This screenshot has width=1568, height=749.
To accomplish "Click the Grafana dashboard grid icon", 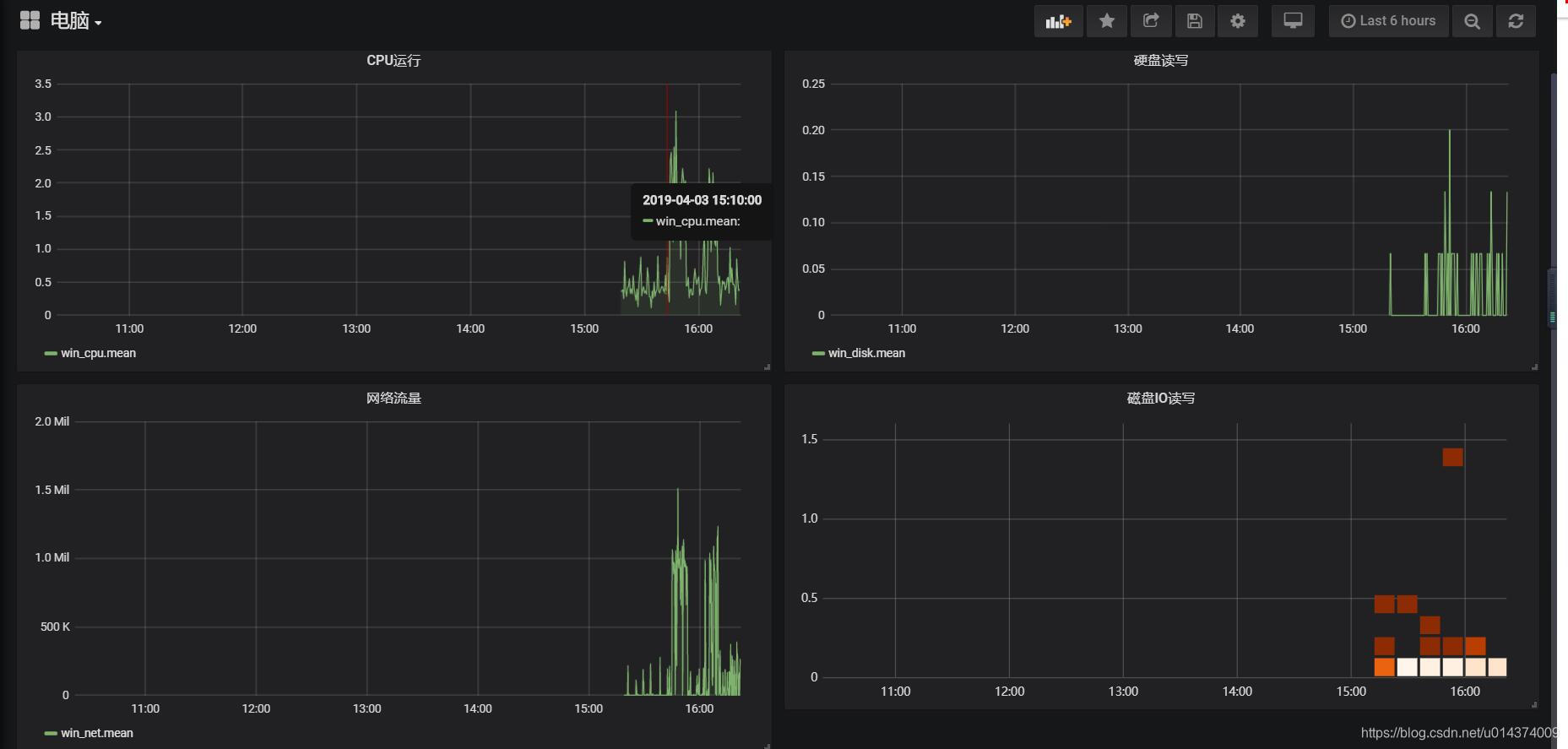I will click(30, 21).
